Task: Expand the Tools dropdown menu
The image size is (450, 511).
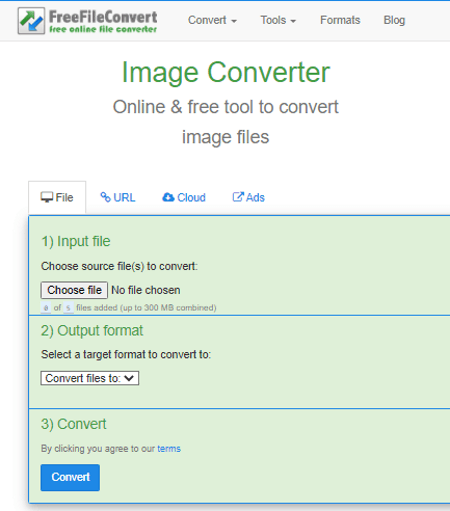Action: pos(278,20)
